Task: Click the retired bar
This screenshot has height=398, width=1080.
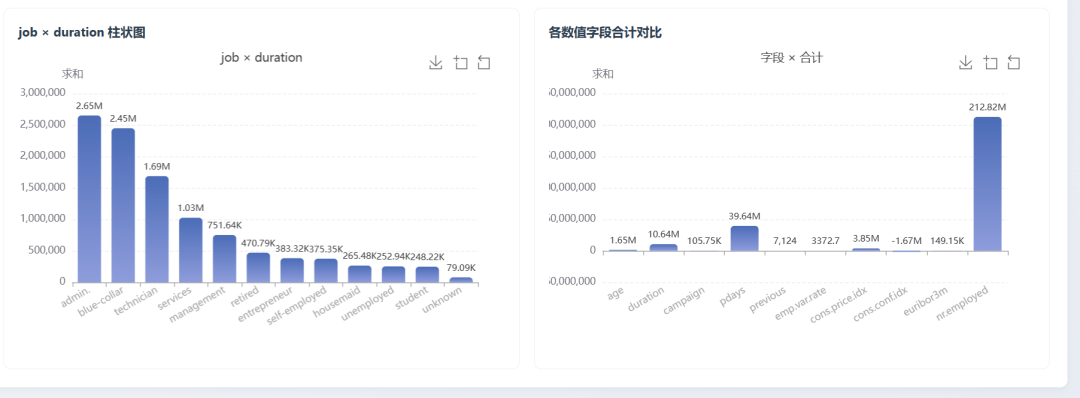Action: coord(258,268)
